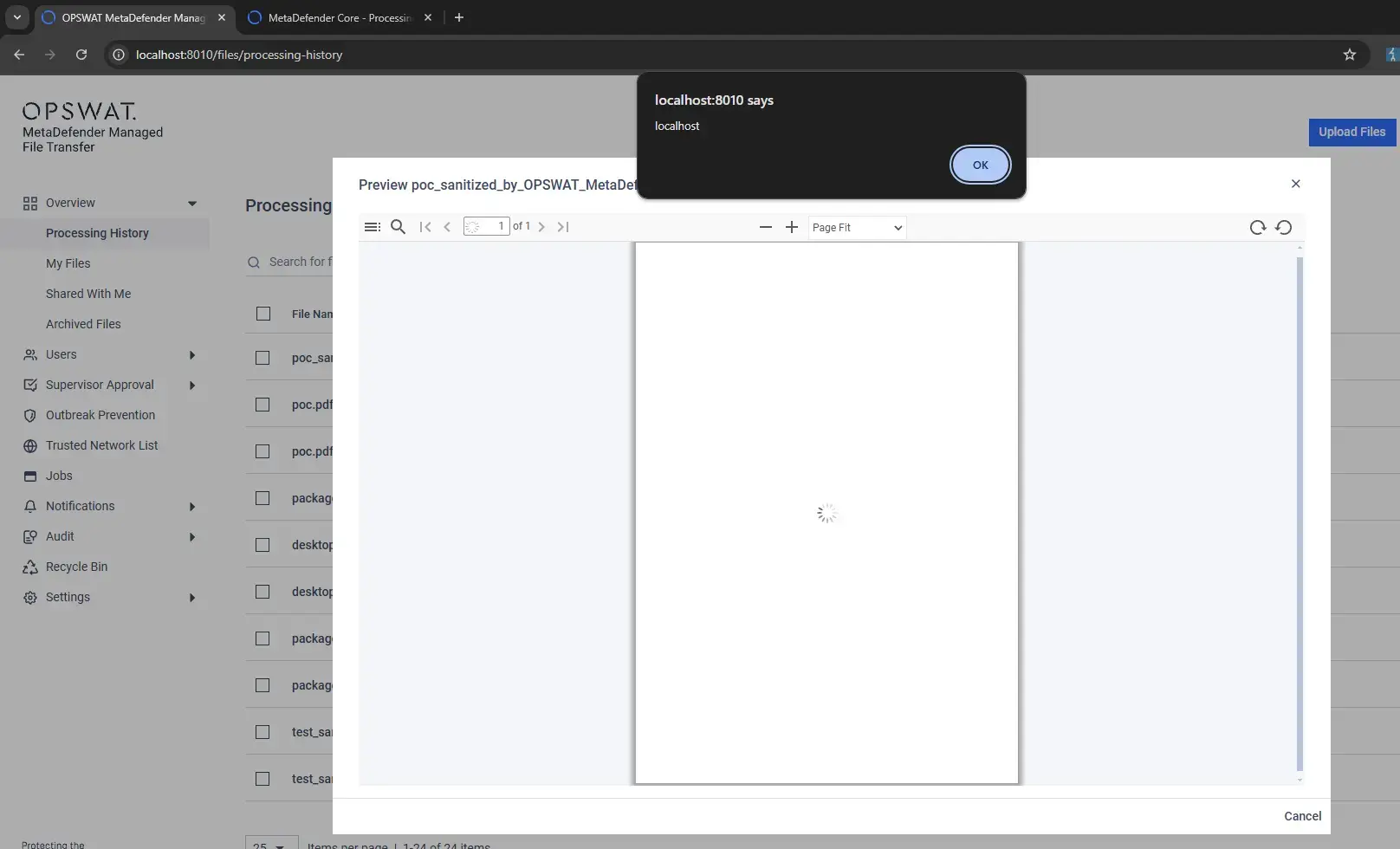Image resolution: width=1400 pixels, height=849 pixels.
Task: Click the Notifications bell icon
Action: point(30,506)
